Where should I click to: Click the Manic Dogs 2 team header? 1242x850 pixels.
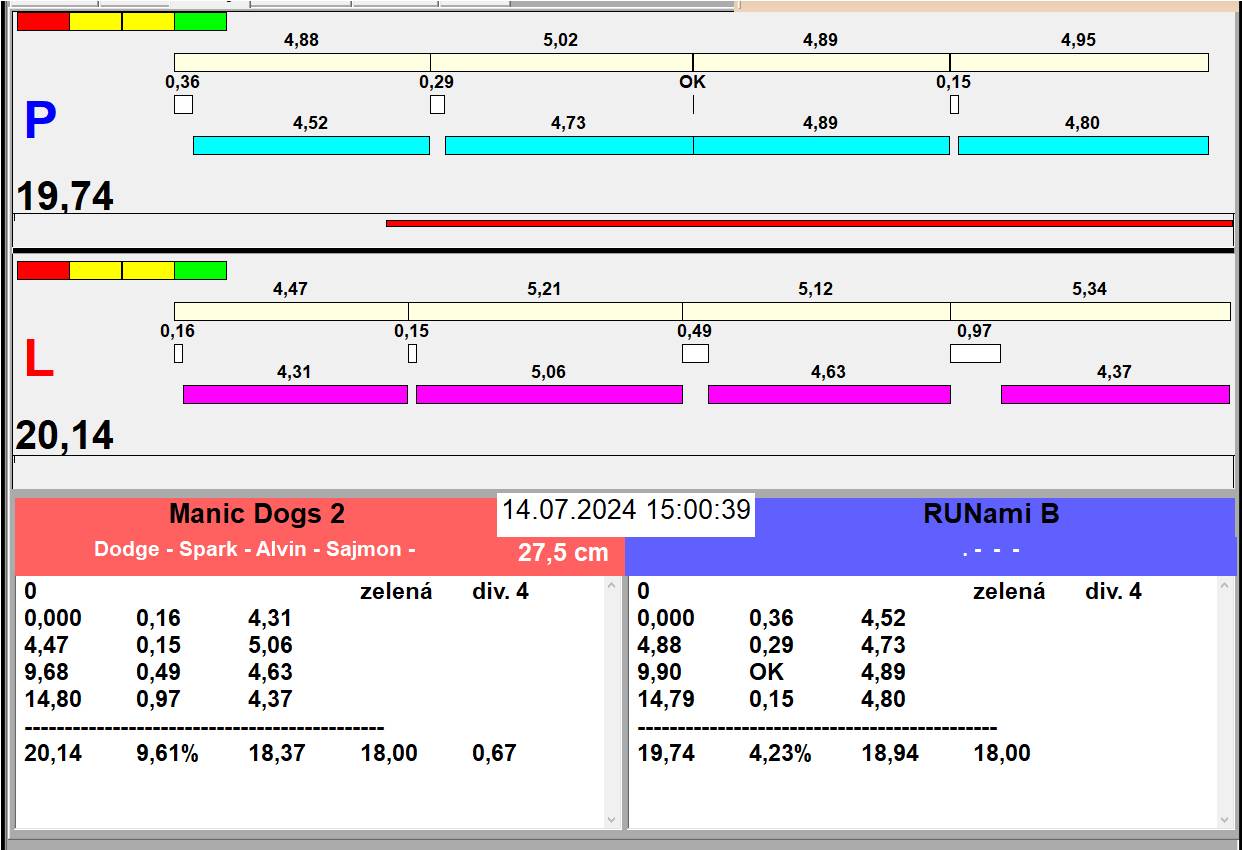257,514
